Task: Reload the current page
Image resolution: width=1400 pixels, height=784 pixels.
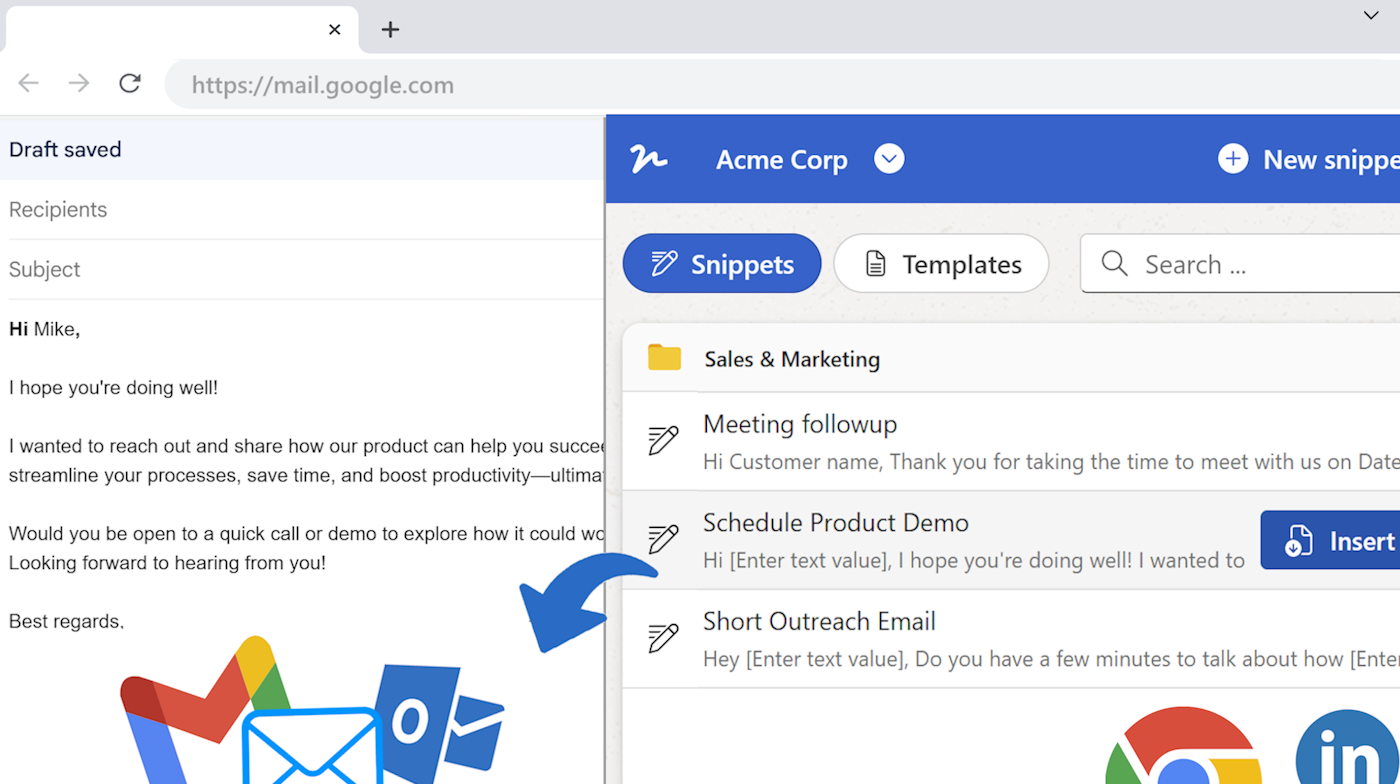Action: 130,83
